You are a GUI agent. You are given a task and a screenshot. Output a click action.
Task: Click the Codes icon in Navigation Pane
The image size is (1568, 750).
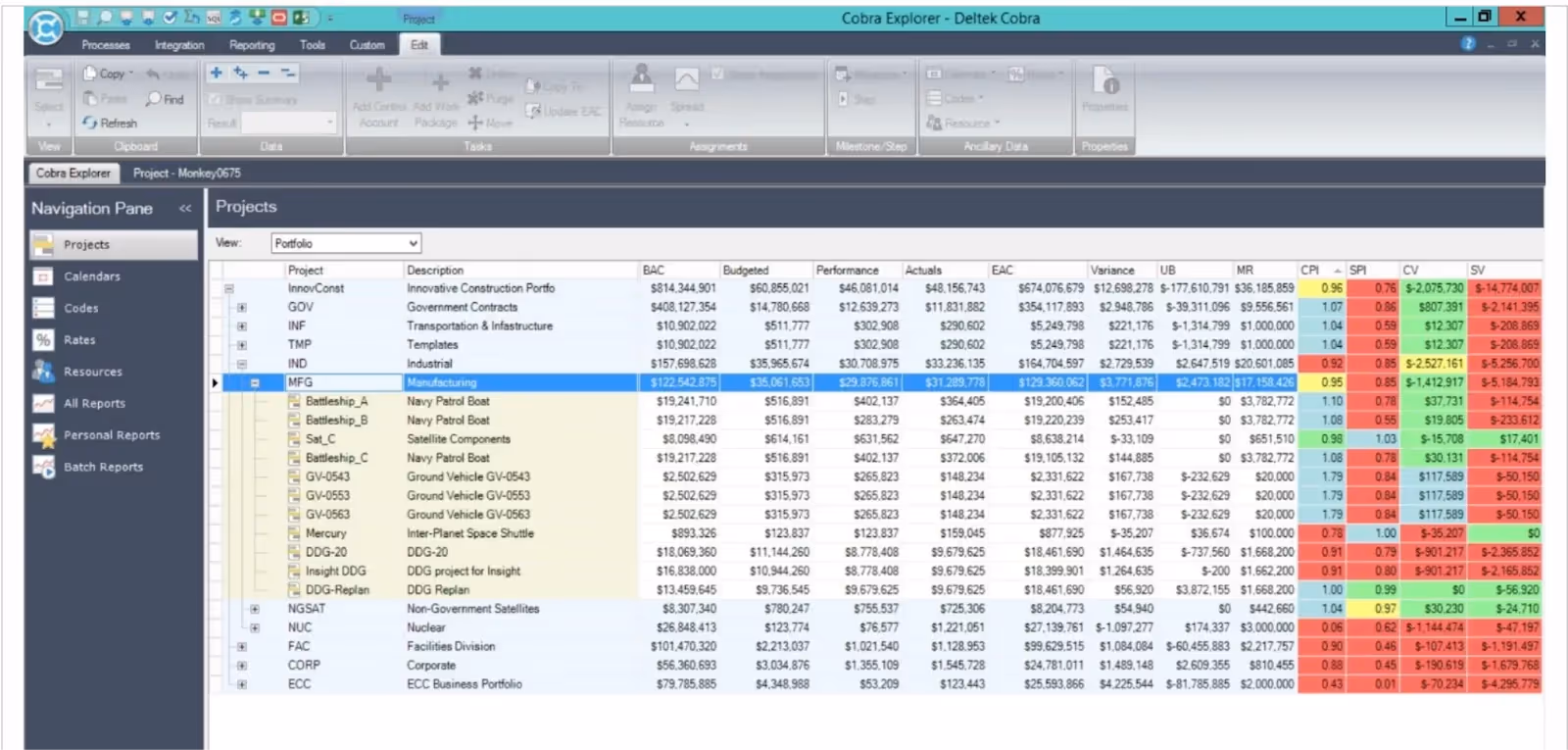point(42,308)
